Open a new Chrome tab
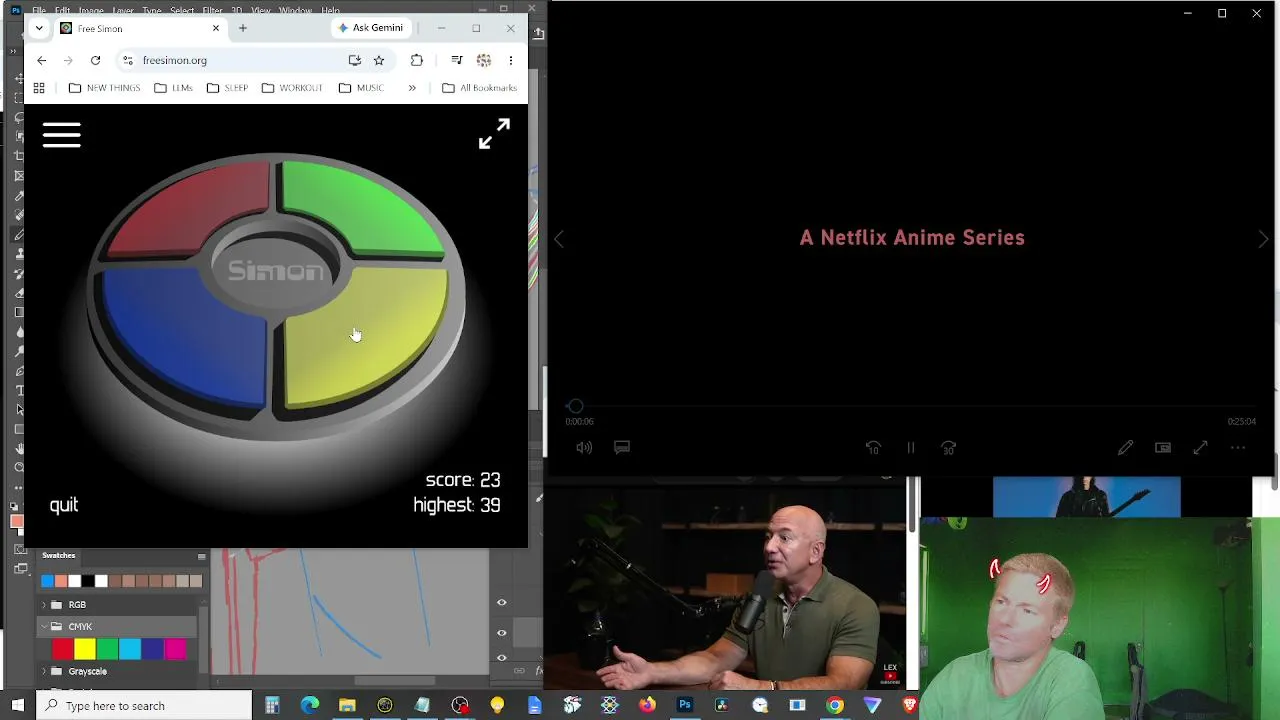Screen dimensions: 1280x720 point(242,28)
